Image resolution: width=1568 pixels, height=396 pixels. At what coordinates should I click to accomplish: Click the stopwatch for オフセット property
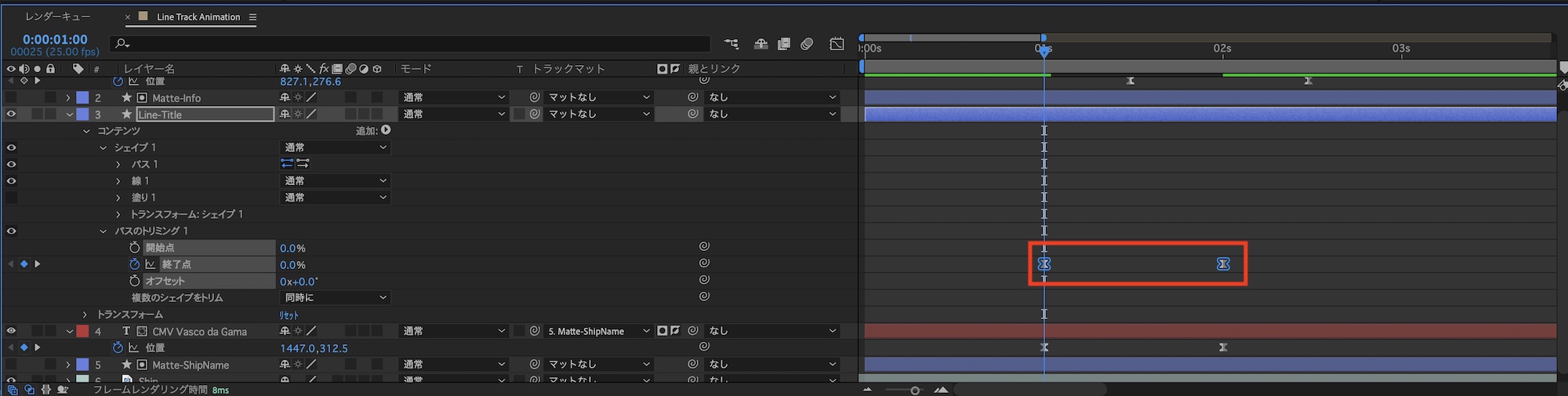pos(135,281)
